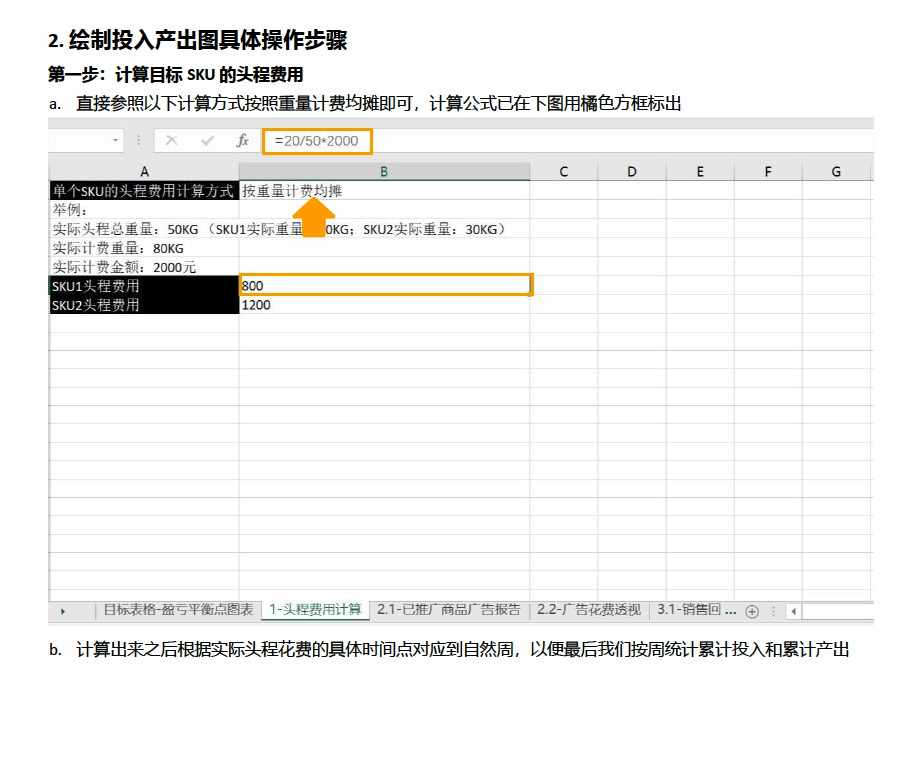The height and width of the screenshot is (766, 922).
Task: Click cell with text 举例：
Action: (x=144, y=210)
